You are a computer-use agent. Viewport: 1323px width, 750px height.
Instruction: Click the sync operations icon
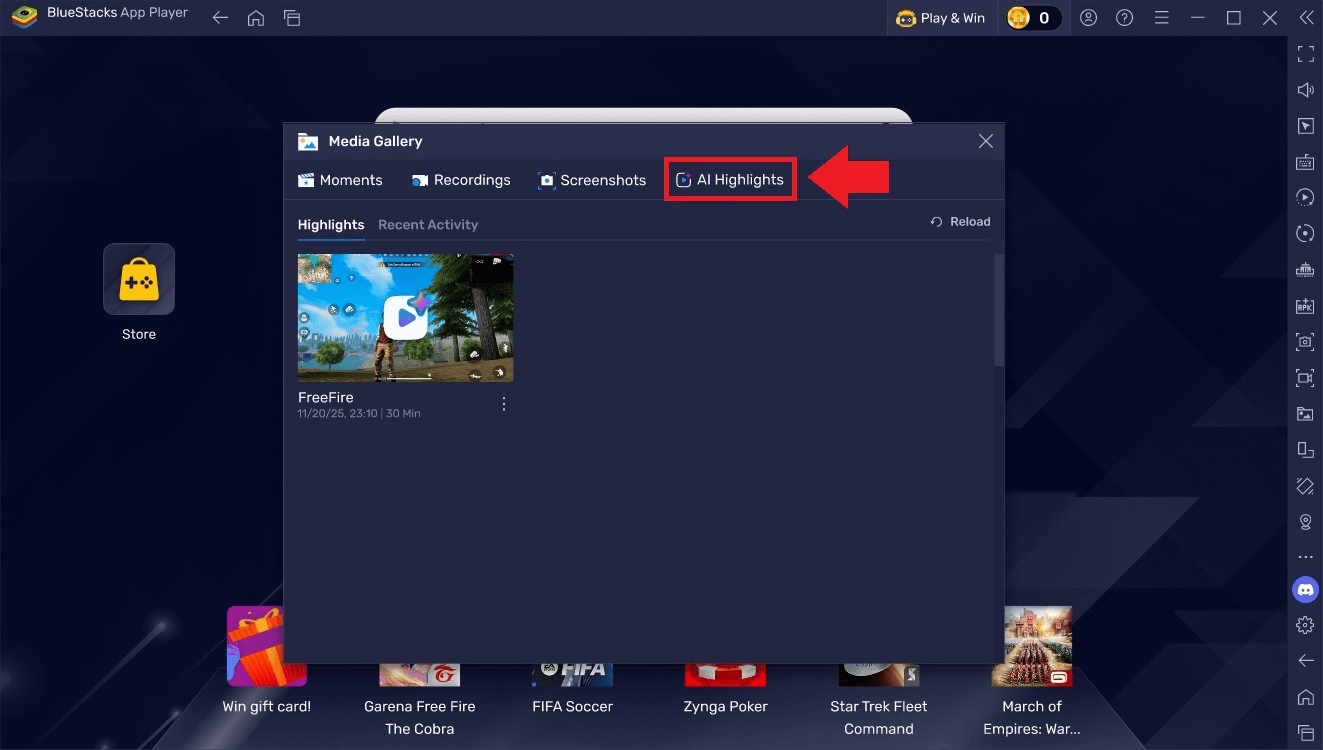tap(1305, 233)
